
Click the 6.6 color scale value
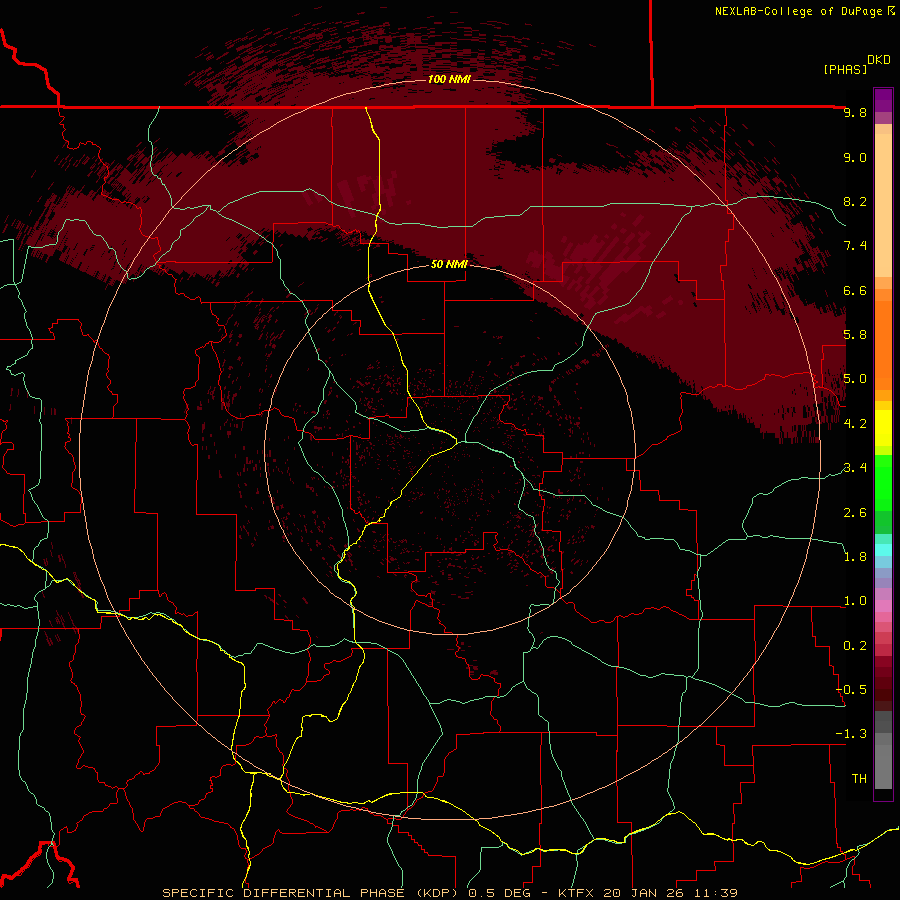click(855, 290)
